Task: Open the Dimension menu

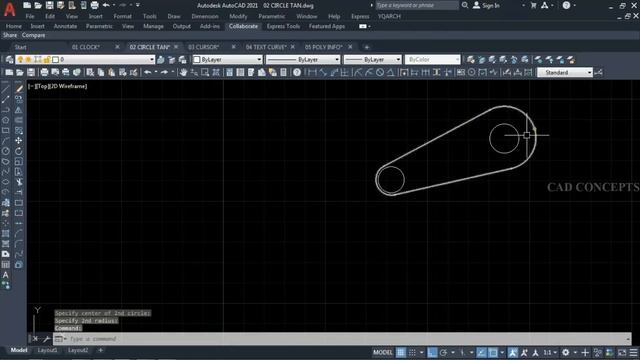Action: click(x=205, y=16)
